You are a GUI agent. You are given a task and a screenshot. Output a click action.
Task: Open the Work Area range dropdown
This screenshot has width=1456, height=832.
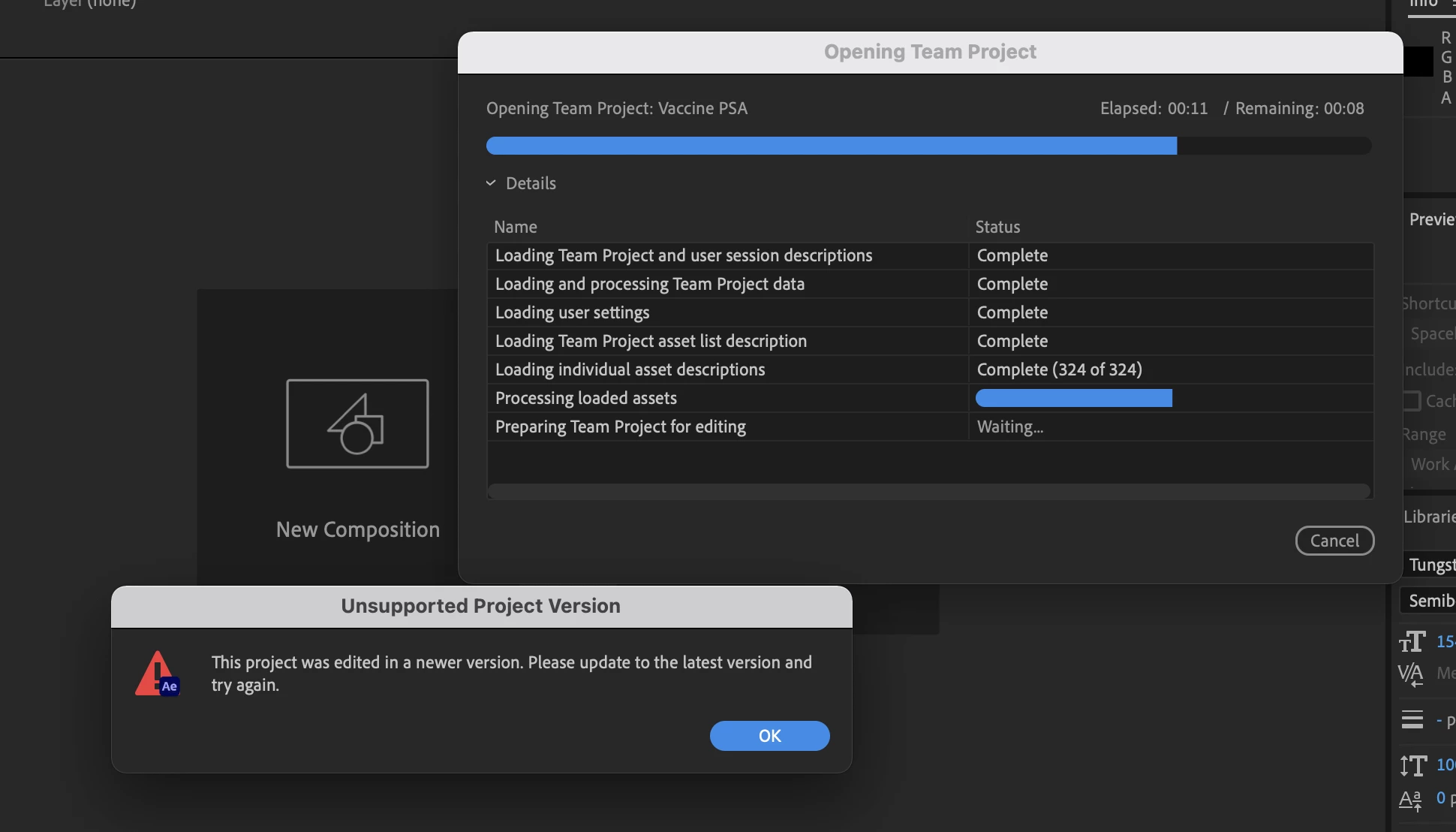pos(1430,465)
